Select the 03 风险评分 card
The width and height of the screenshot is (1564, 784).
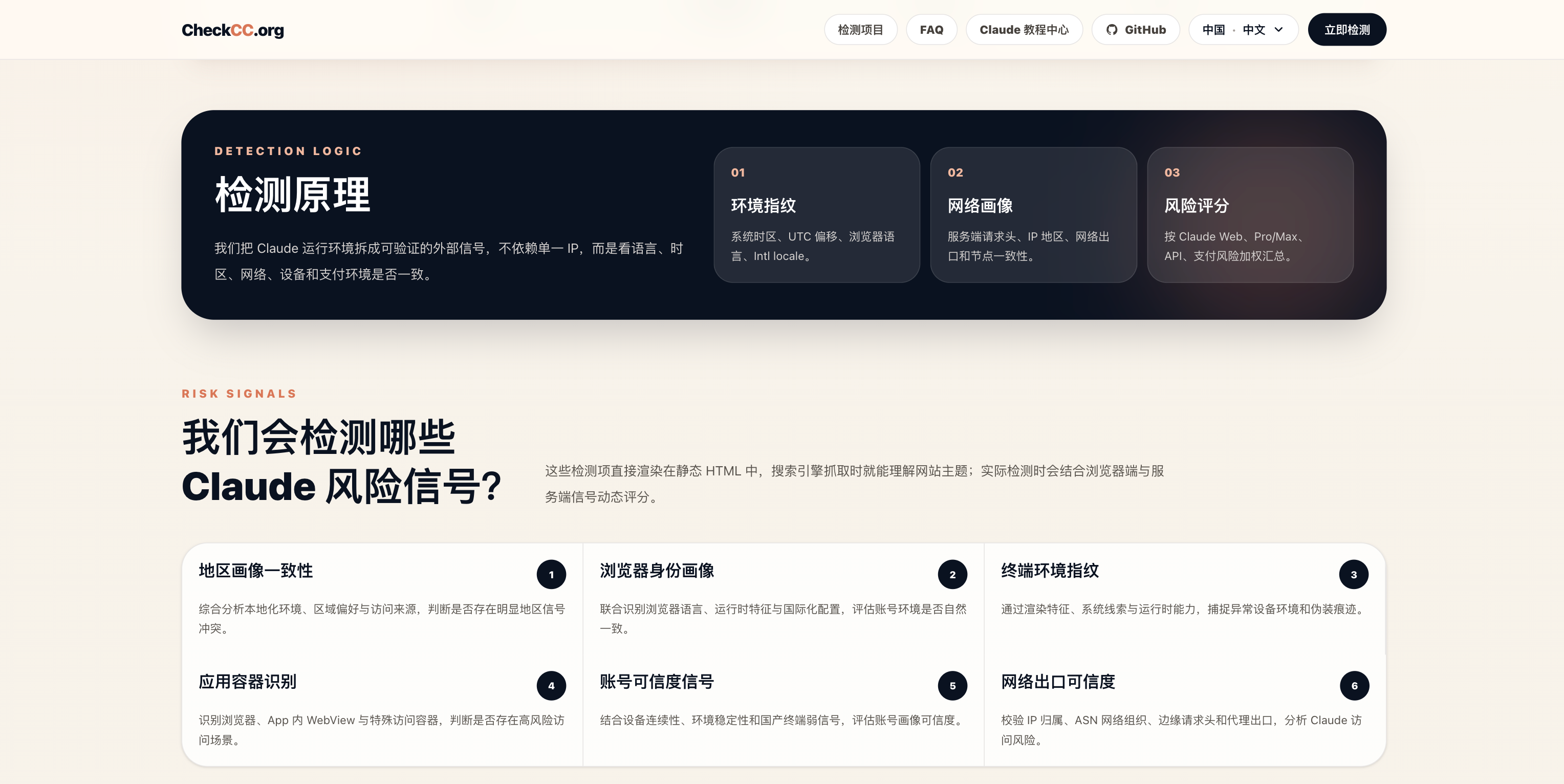1250,214
